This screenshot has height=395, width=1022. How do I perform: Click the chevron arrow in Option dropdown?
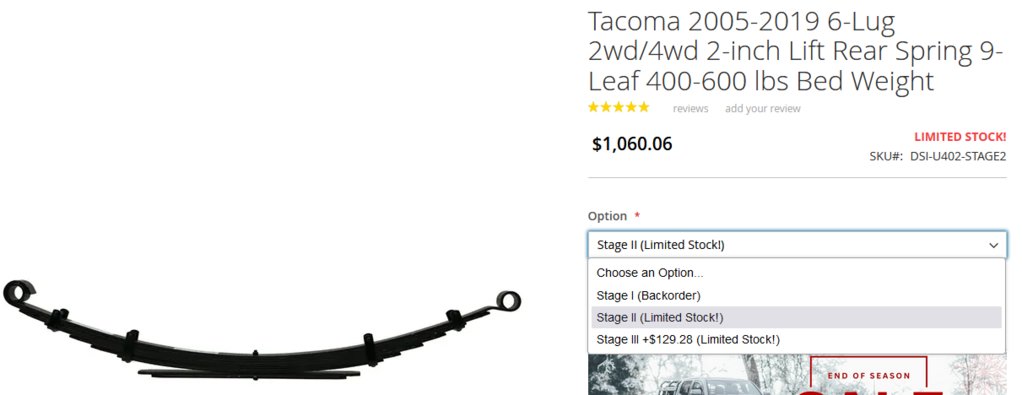click(993, 246)
